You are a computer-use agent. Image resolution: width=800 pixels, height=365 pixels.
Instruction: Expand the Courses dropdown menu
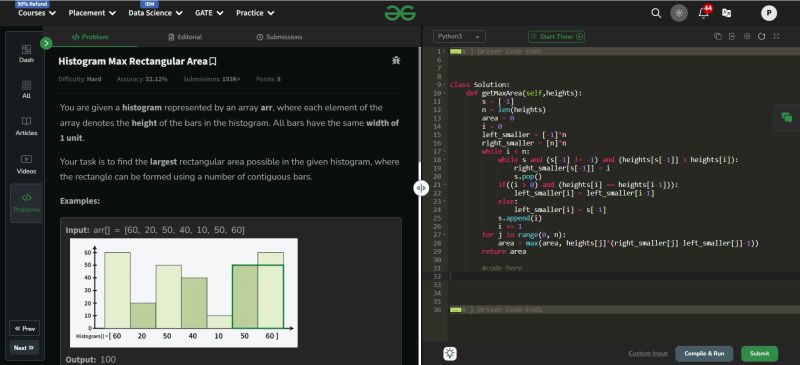(37, 13)
